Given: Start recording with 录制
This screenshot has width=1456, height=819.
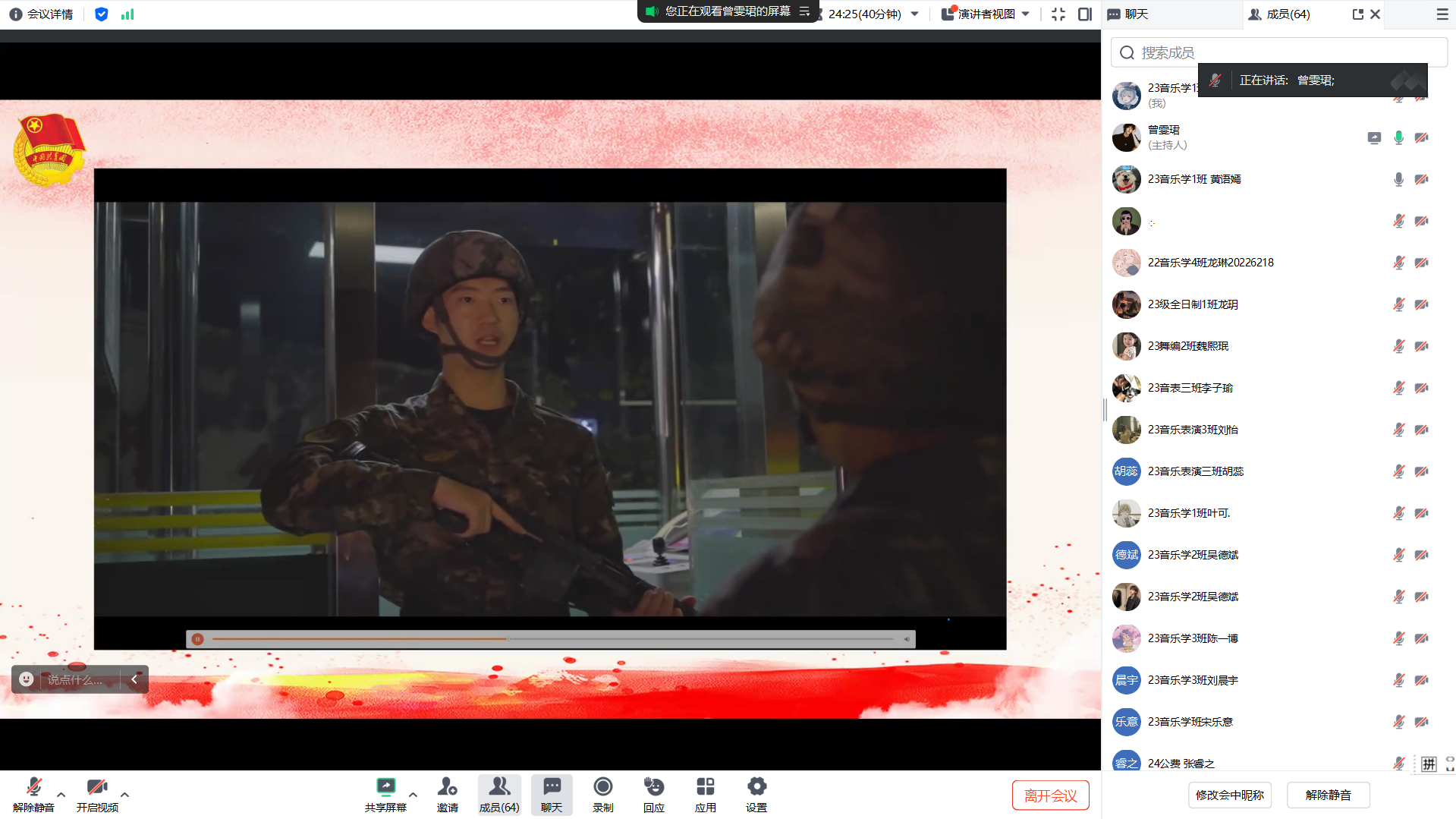Looking at the screenshot, I should (603, 795).
